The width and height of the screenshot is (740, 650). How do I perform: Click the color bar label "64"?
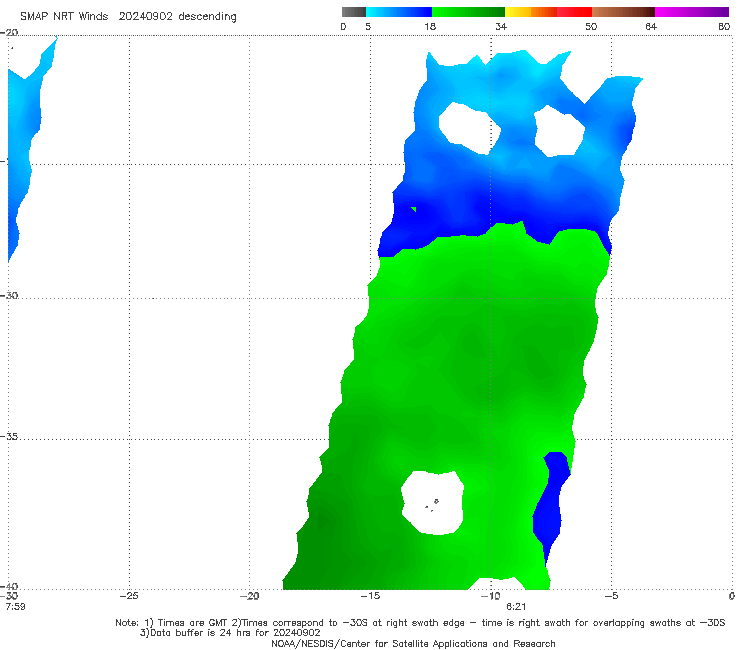(651, 27)
